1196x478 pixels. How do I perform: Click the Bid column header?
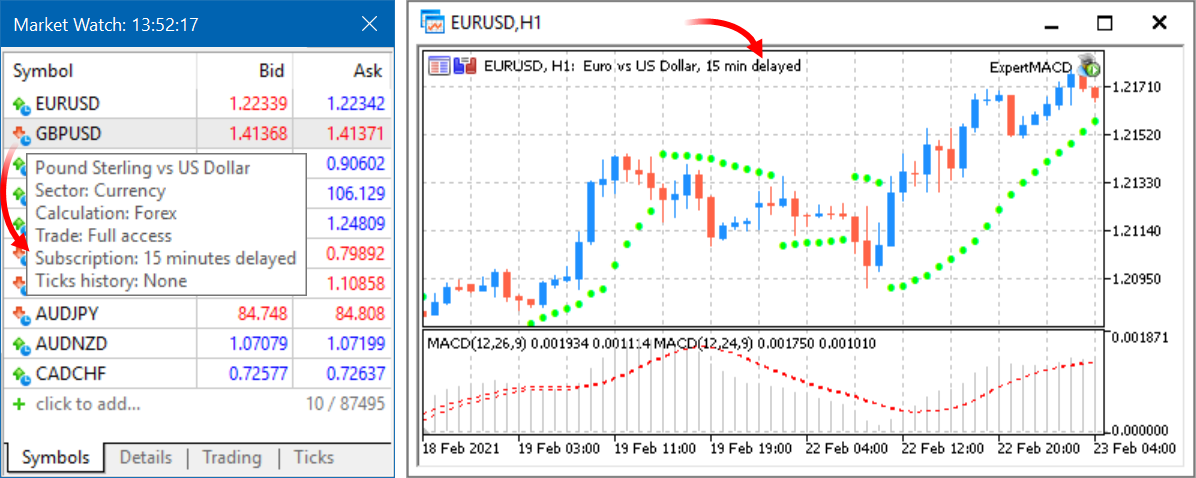pos(270,71)
